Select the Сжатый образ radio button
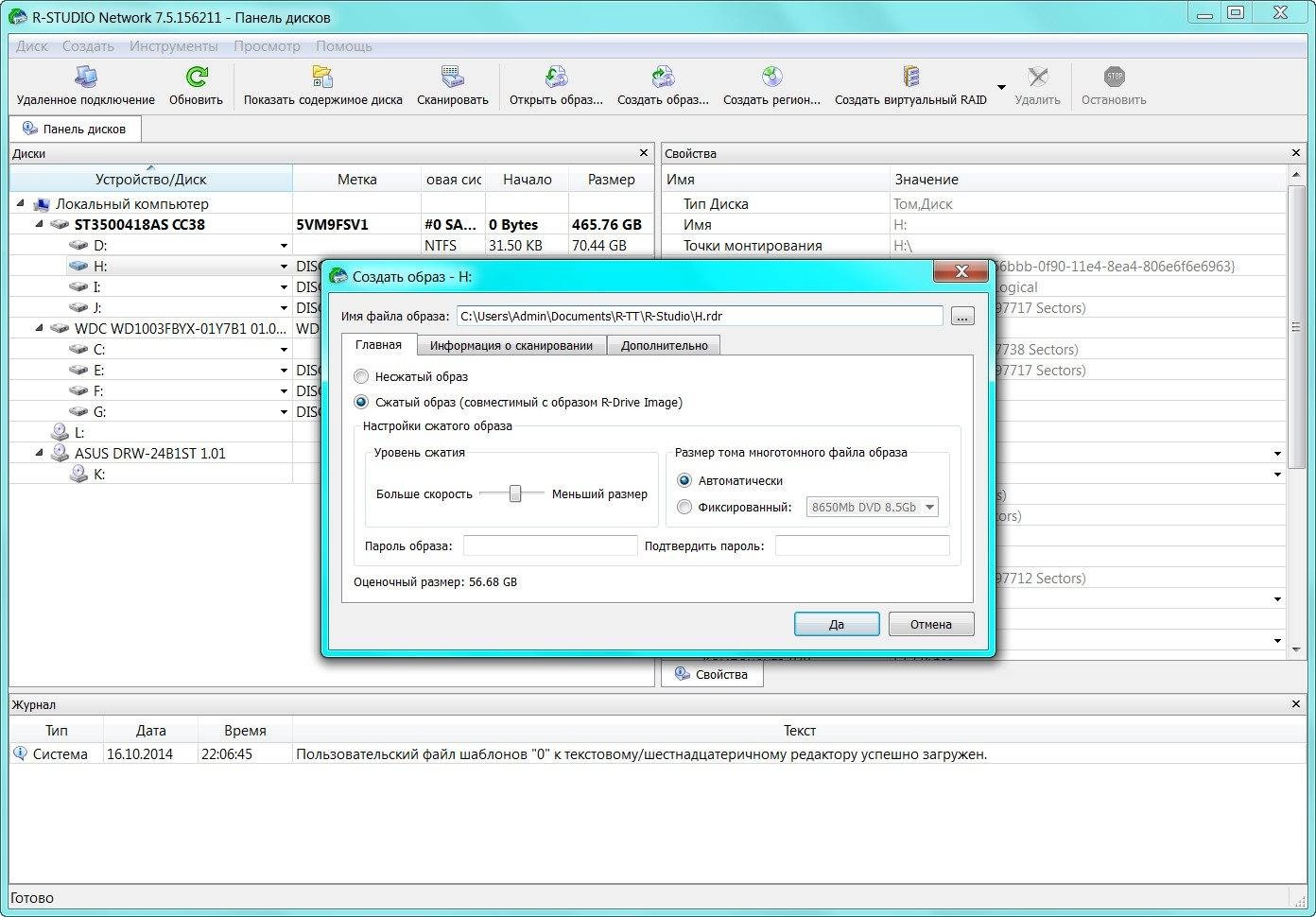1316x917 pixels. click(x=361, y=402)
